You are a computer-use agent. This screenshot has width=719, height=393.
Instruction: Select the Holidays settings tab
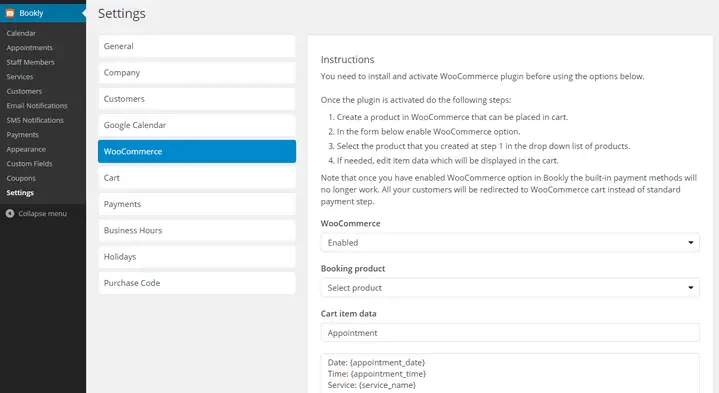pos(197,257)
